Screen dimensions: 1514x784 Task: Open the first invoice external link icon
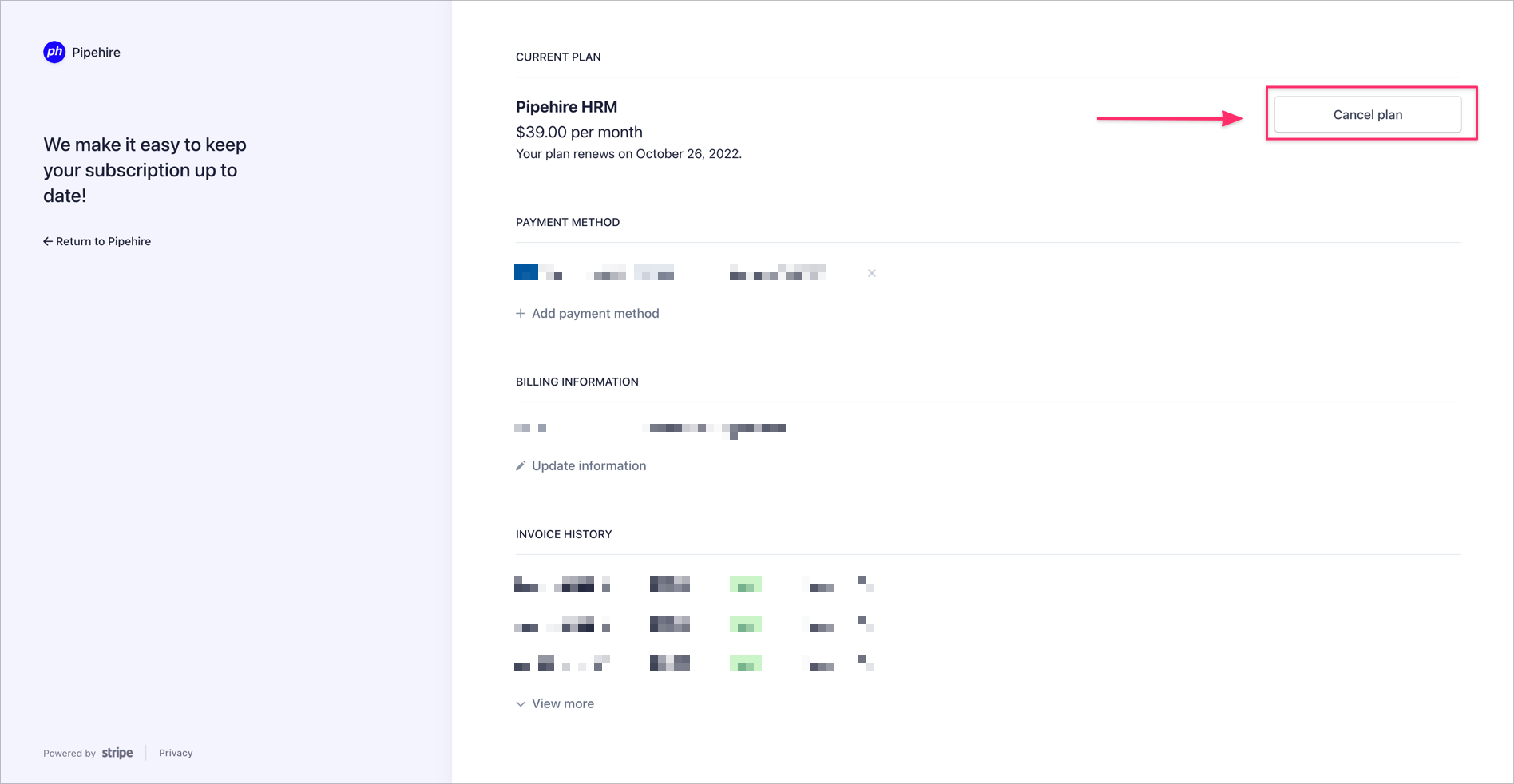(x=865, y=583)
